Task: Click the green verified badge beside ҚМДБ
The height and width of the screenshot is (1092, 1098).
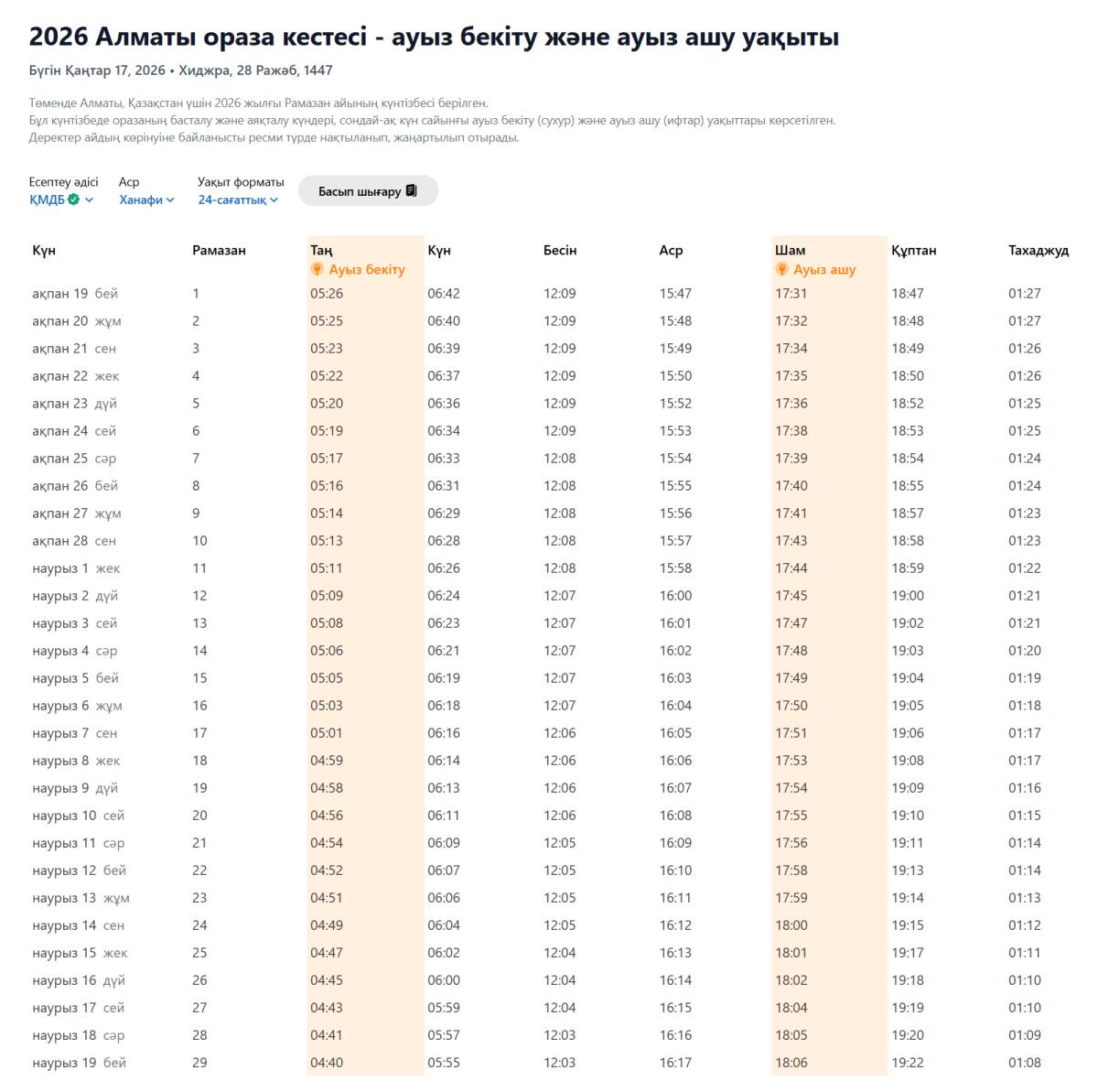Action: pos(74,200)
